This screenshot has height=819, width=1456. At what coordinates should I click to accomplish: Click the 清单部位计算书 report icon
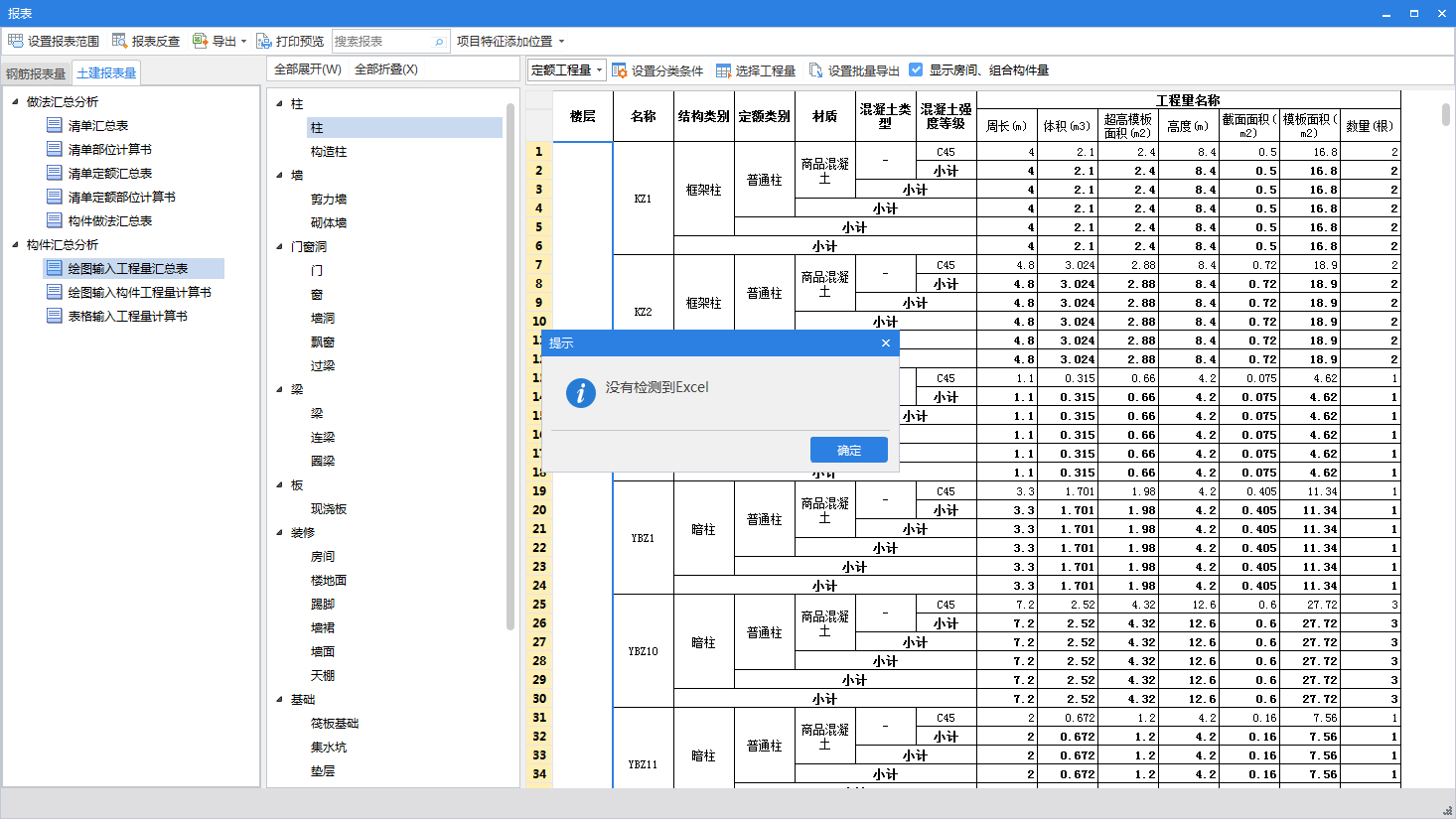click(x=55, y=149)
